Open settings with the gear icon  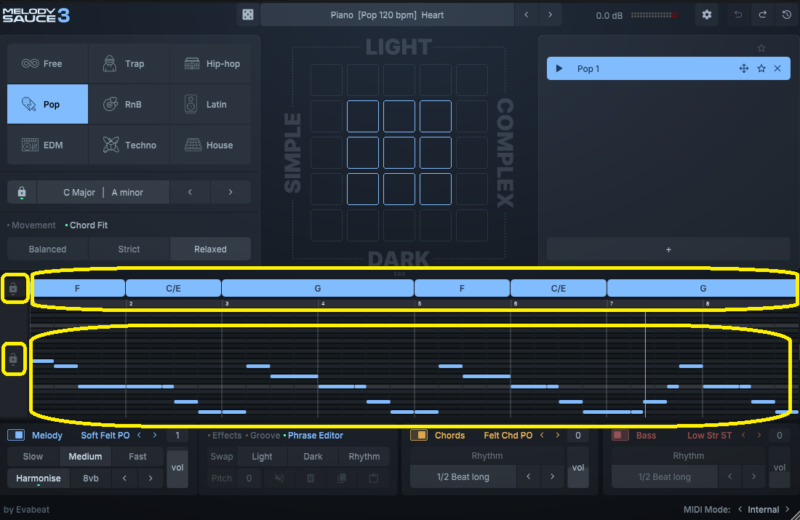click(x=707, y=15)
